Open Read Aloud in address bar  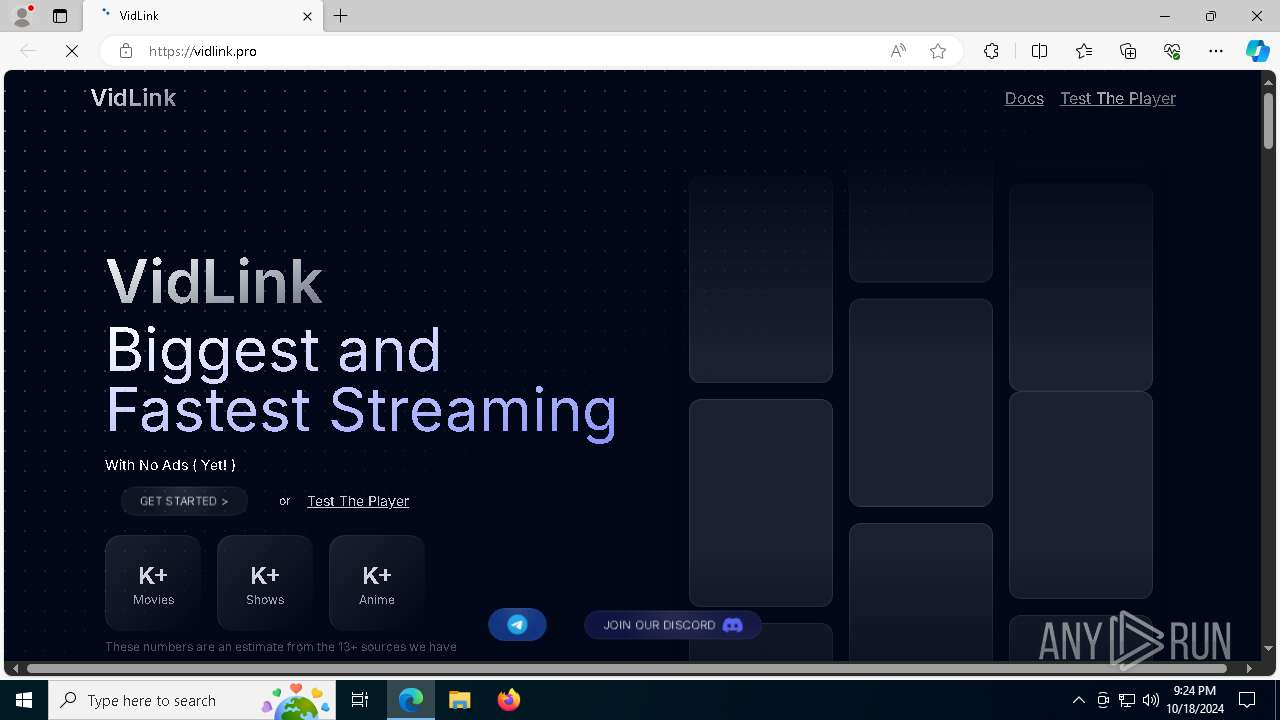point(898,51)
